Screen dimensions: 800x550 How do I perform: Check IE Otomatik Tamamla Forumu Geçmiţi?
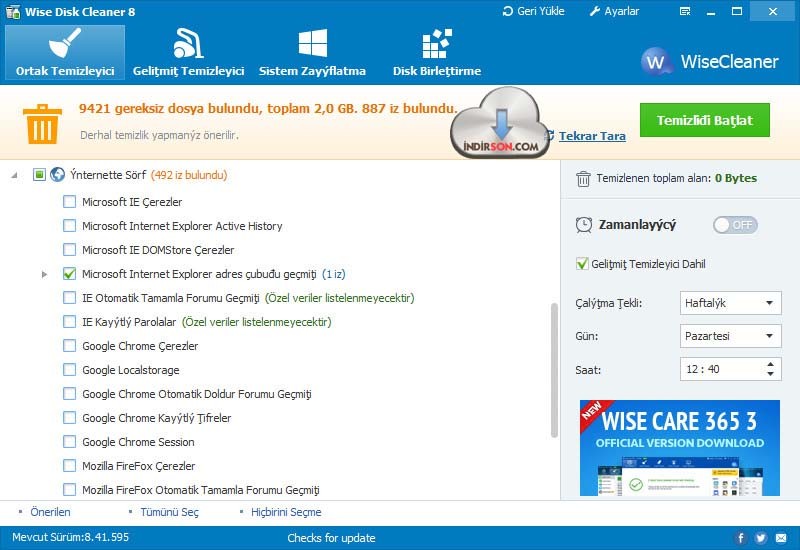(x=69, y=297)
